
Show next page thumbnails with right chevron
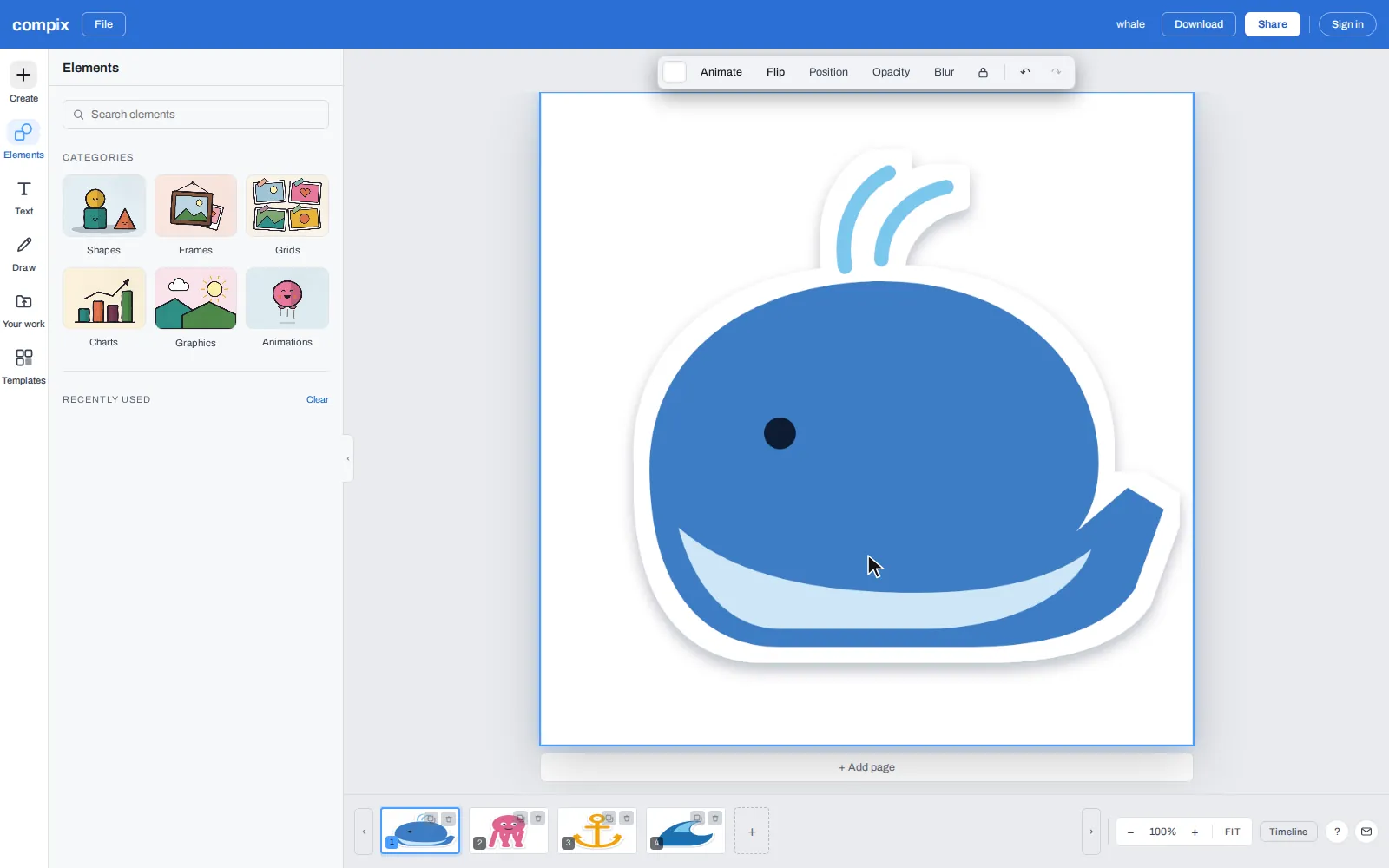click(x=1091, y=832)
